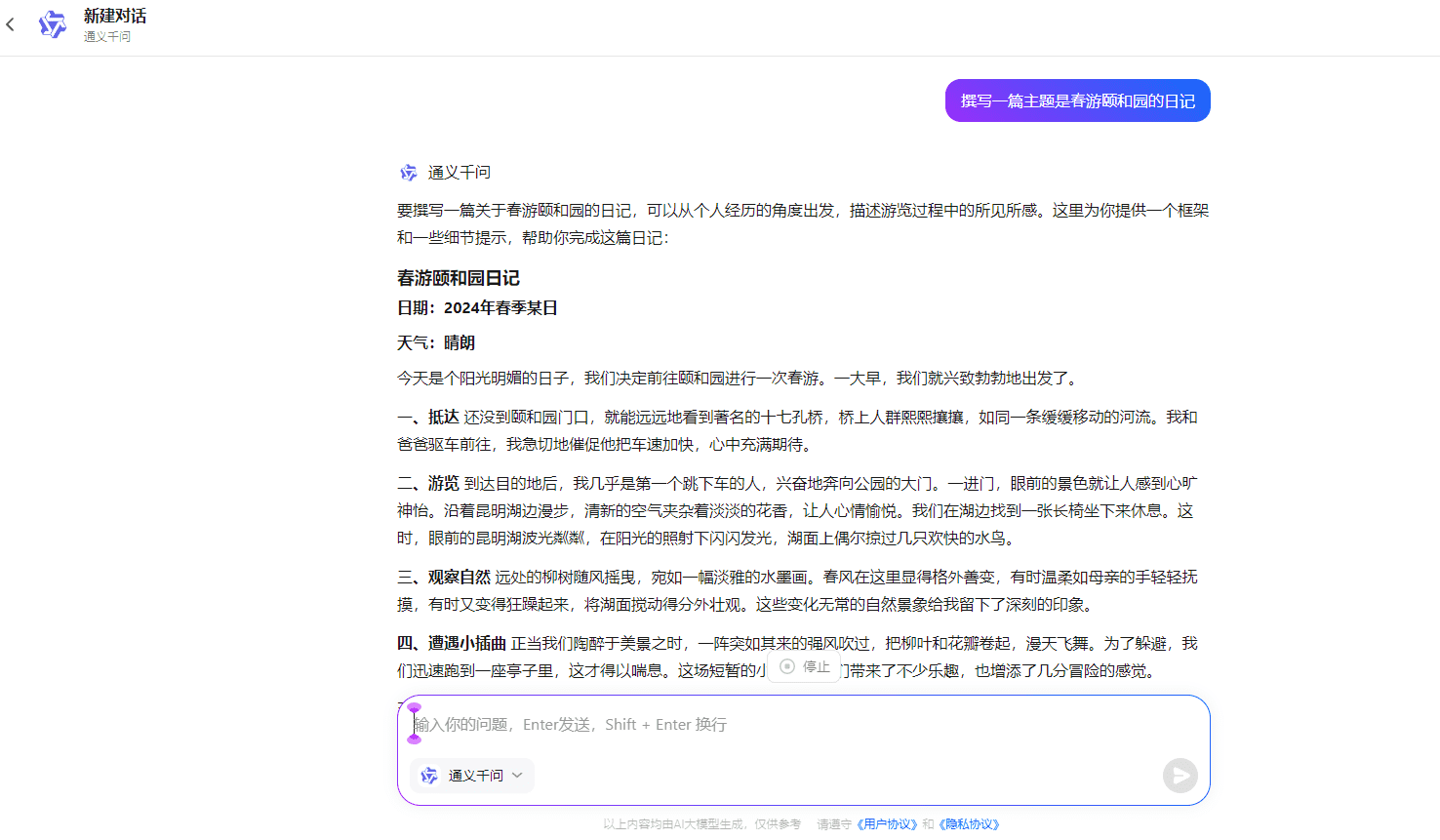Click the send arrow button
This screenshot has height=840, width=1440.
pyautogui.click(x=1180, y=776)
